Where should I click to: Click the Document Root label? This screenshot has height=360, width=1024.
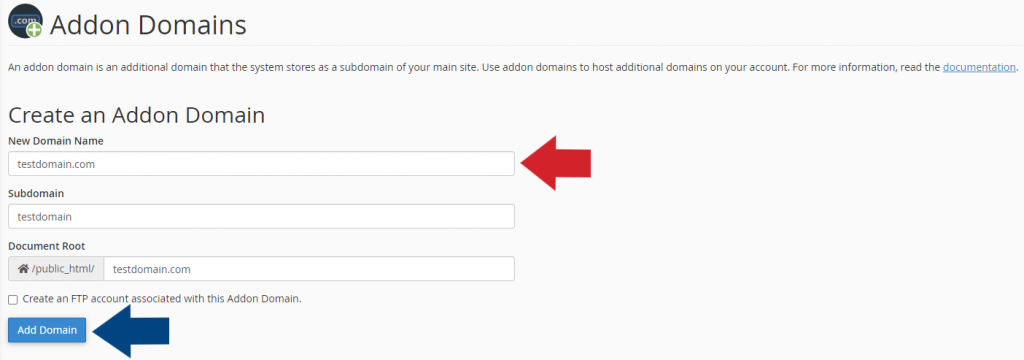click(46, 246)
